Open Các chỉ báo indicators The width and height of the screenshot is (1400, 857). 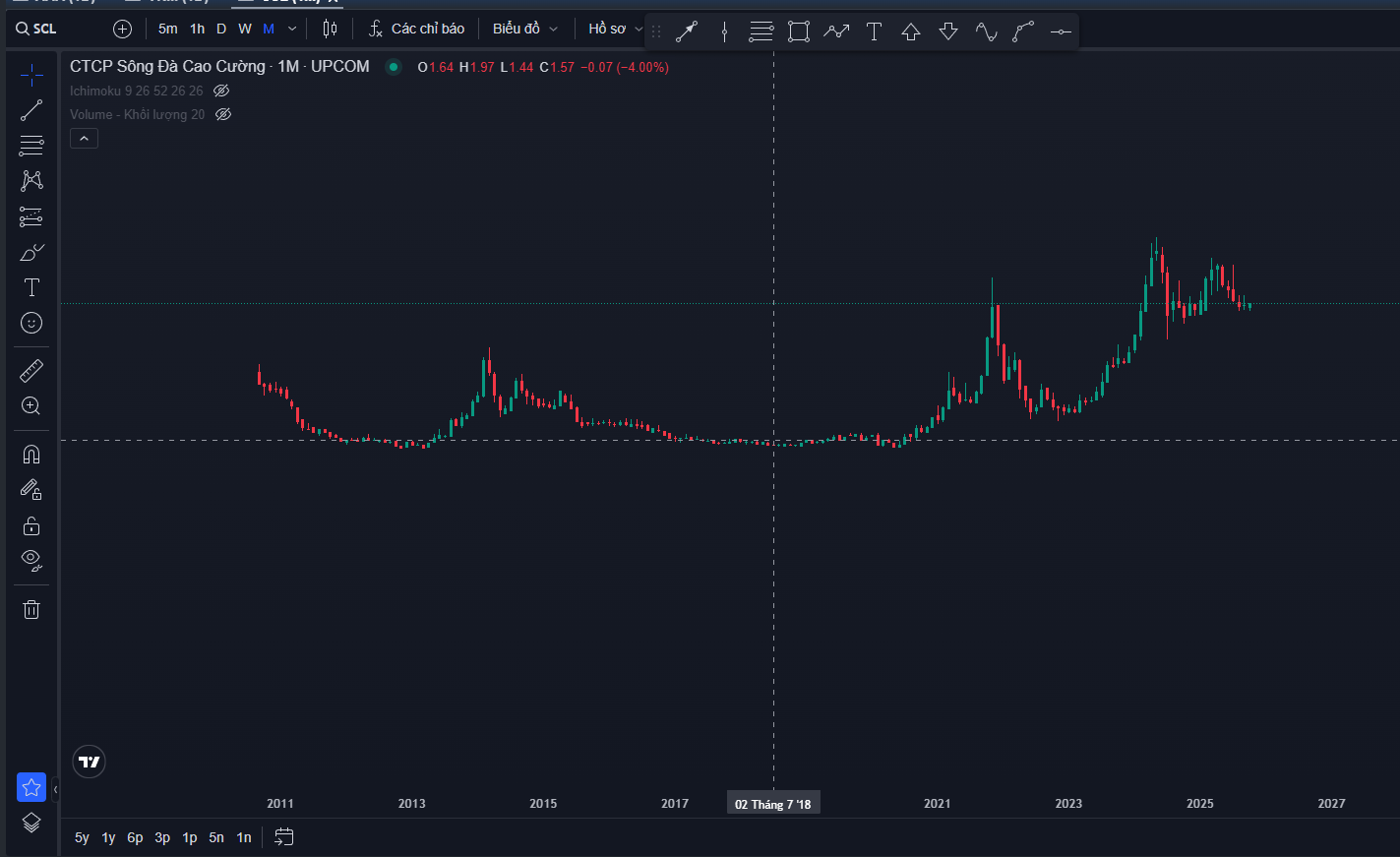click(416, 29)
